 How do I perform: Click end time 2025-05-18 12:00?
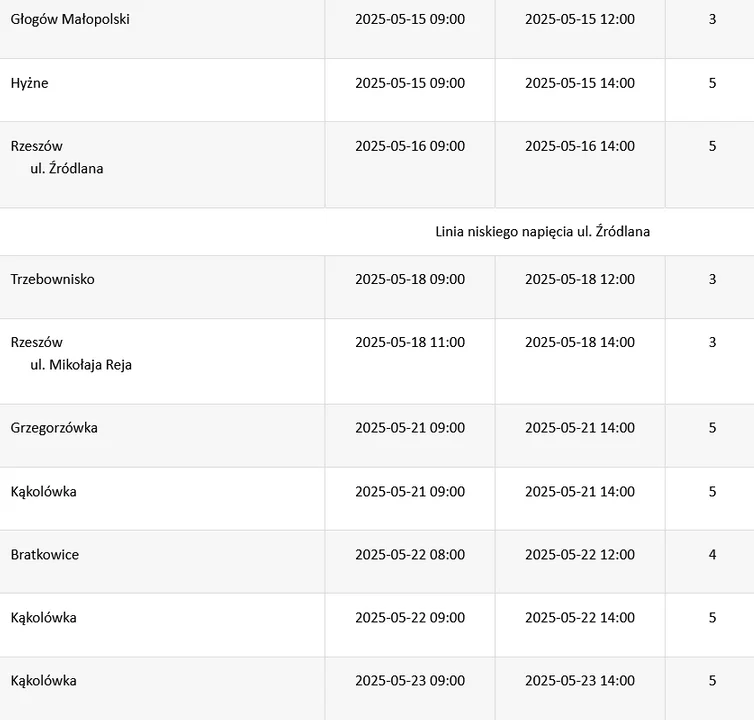coord(580,279)
